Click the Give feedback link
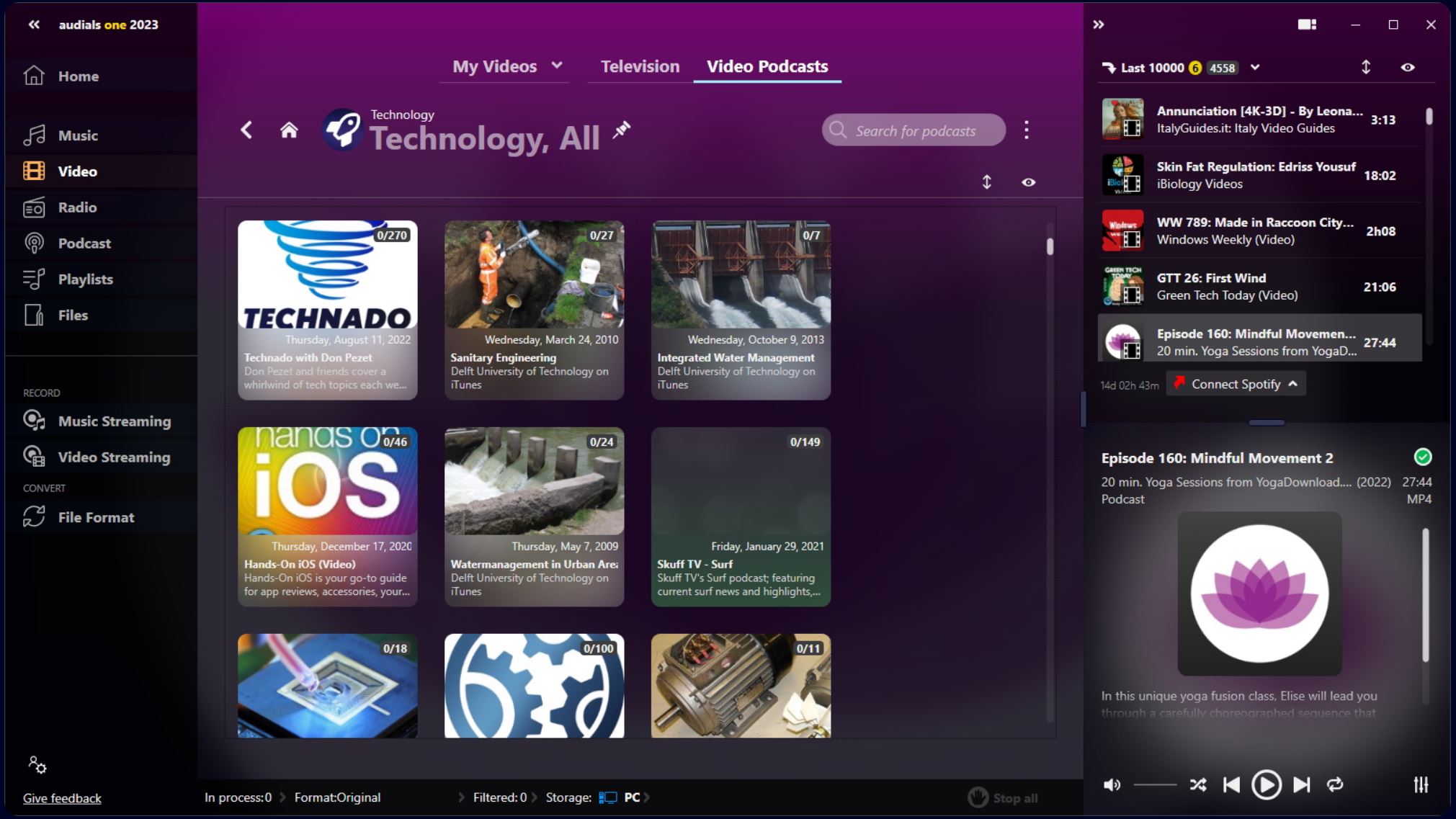1456x819 pixels. [x=62, y=798]
